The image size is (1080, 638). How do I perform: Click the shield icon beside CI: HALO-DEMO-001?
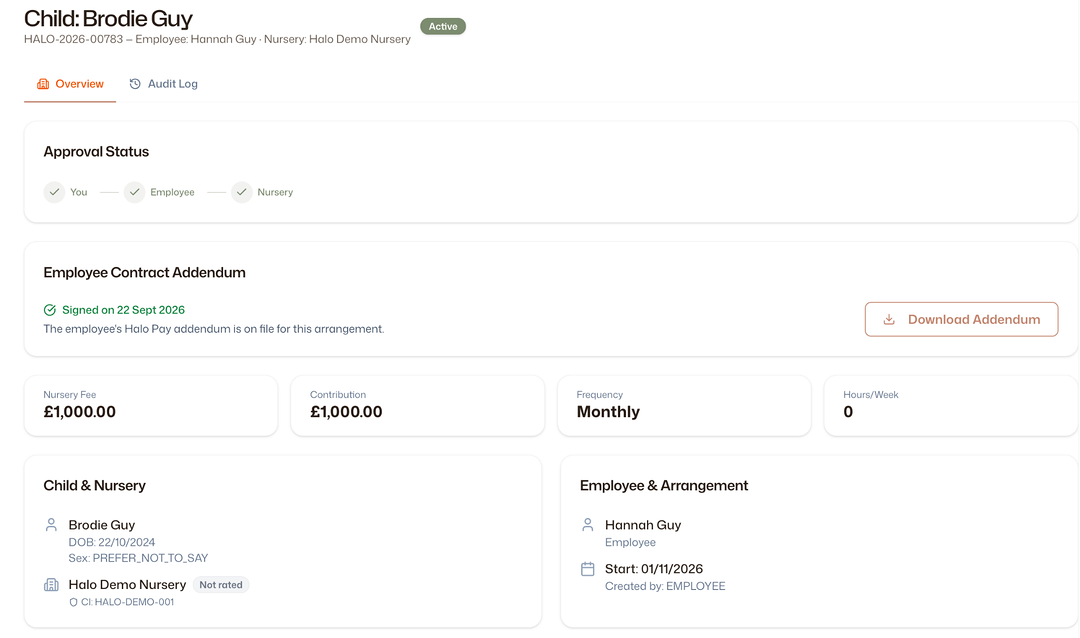[73, 602]
